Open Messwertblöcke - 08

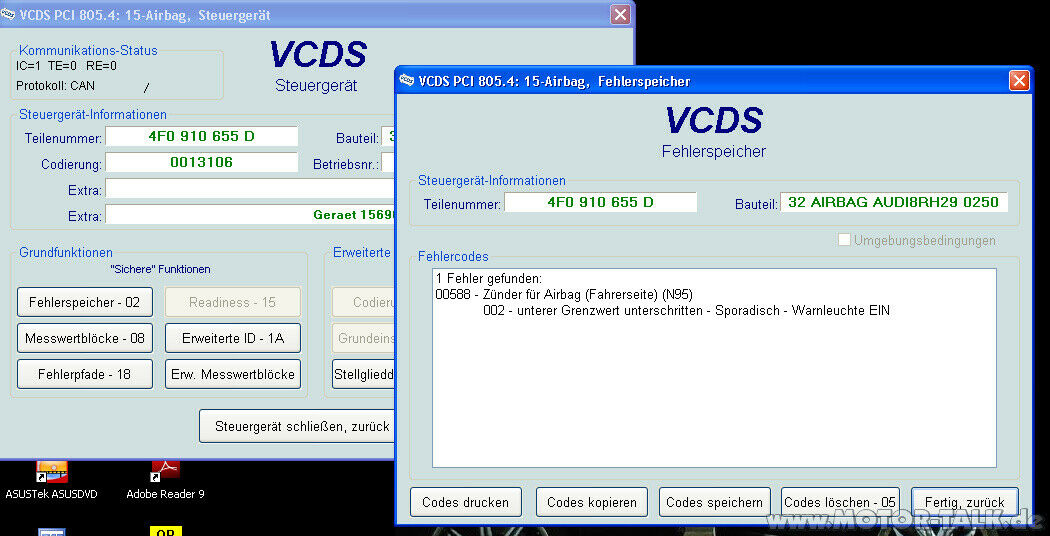point(84,338)
